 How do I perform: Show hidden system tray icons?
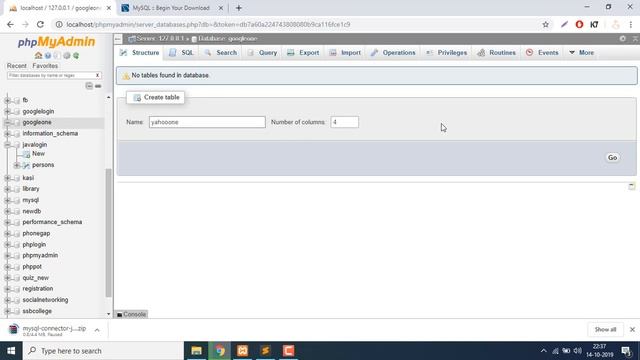pyautogui.click(x=543, y=351)
